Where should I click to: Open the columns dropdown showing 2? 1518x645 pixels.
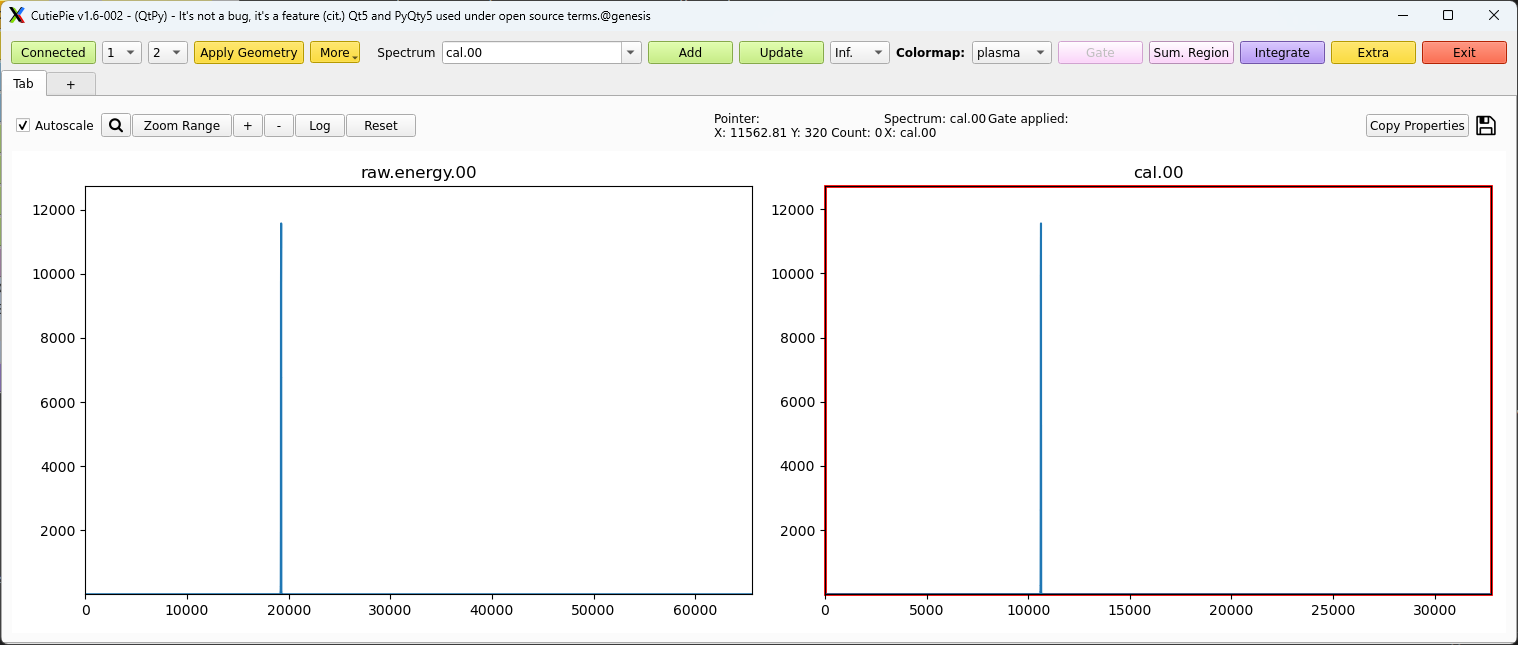click(x=168, y=53)
